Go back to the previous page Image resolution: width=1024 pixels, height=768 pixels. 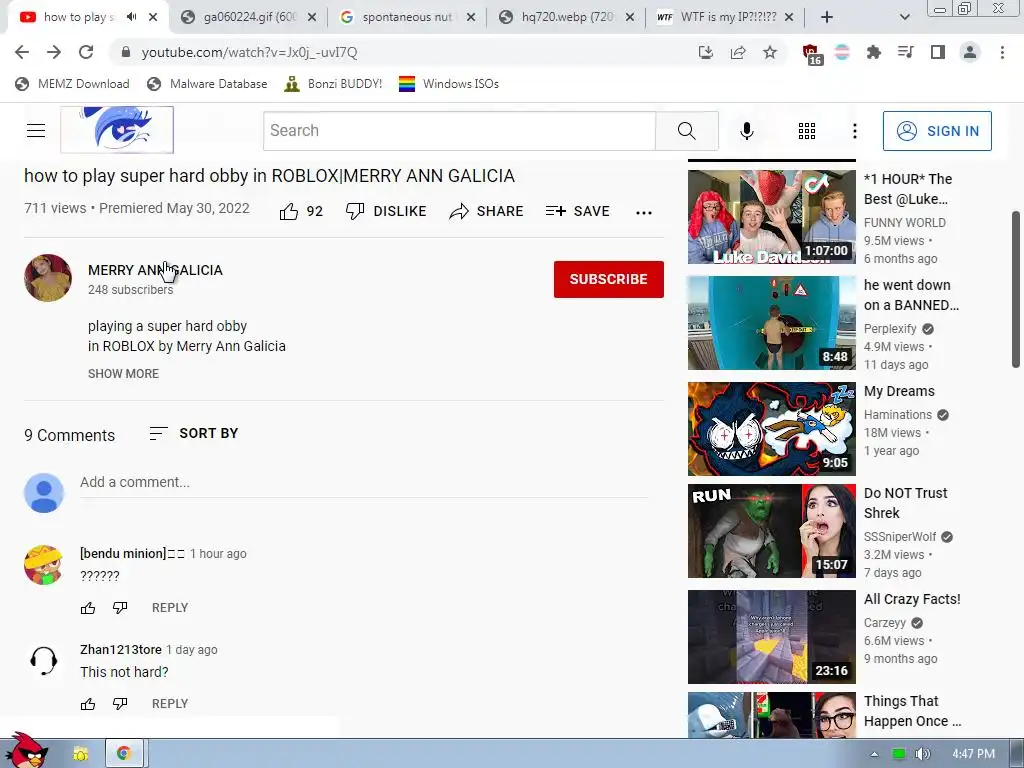click(22, 52)
